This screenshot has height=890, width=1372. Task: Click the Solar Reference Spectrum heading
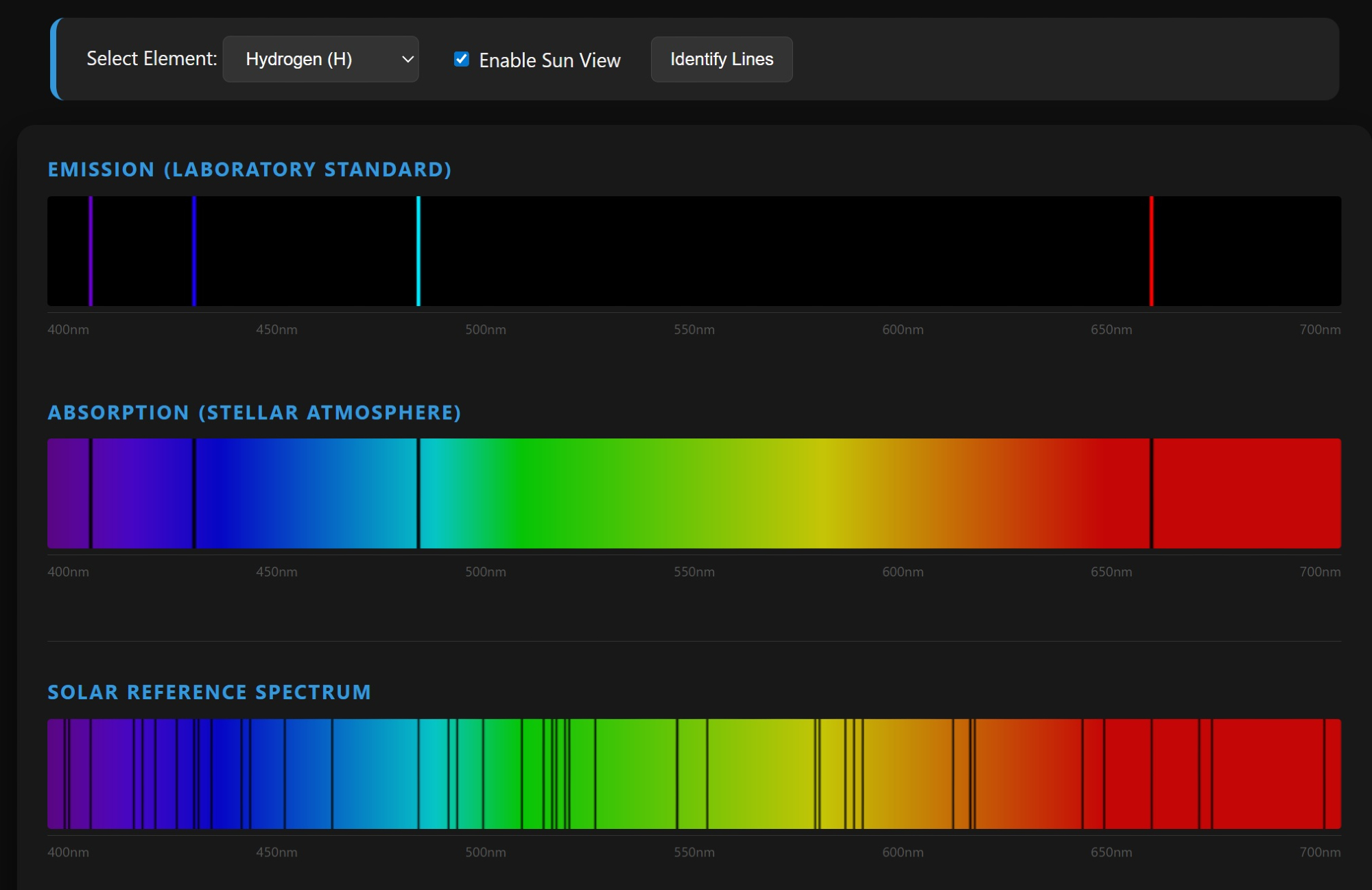tap(209, 692)
